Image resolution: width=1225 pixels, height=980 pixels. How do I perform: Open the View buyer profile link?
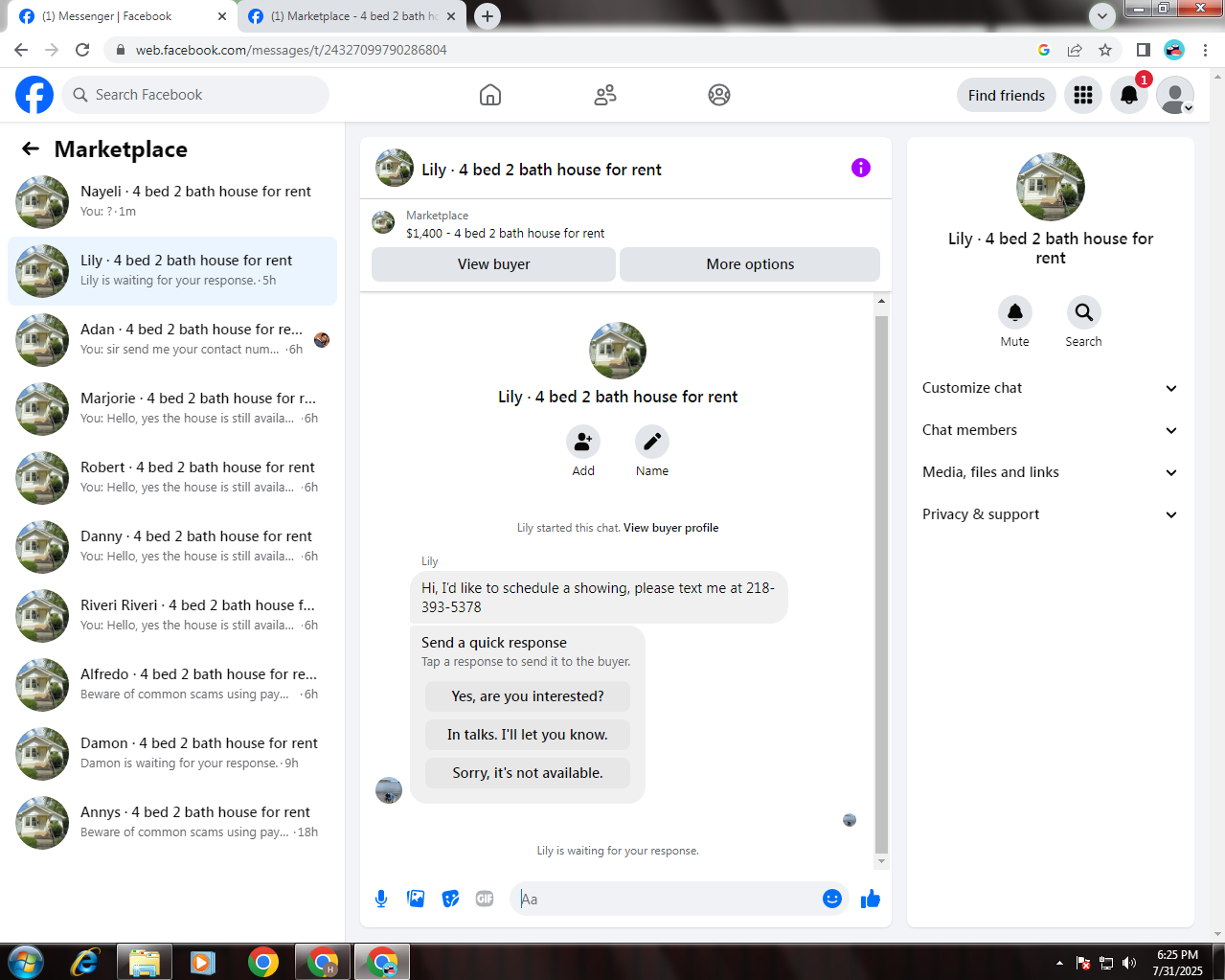tap(670, 528)
